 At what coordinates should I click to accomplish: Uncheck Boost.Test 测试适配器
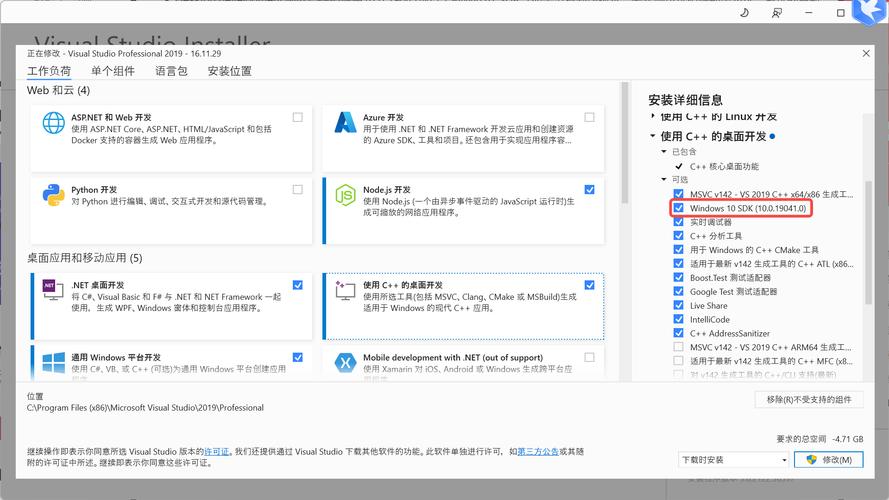click(x=678, y=277)
